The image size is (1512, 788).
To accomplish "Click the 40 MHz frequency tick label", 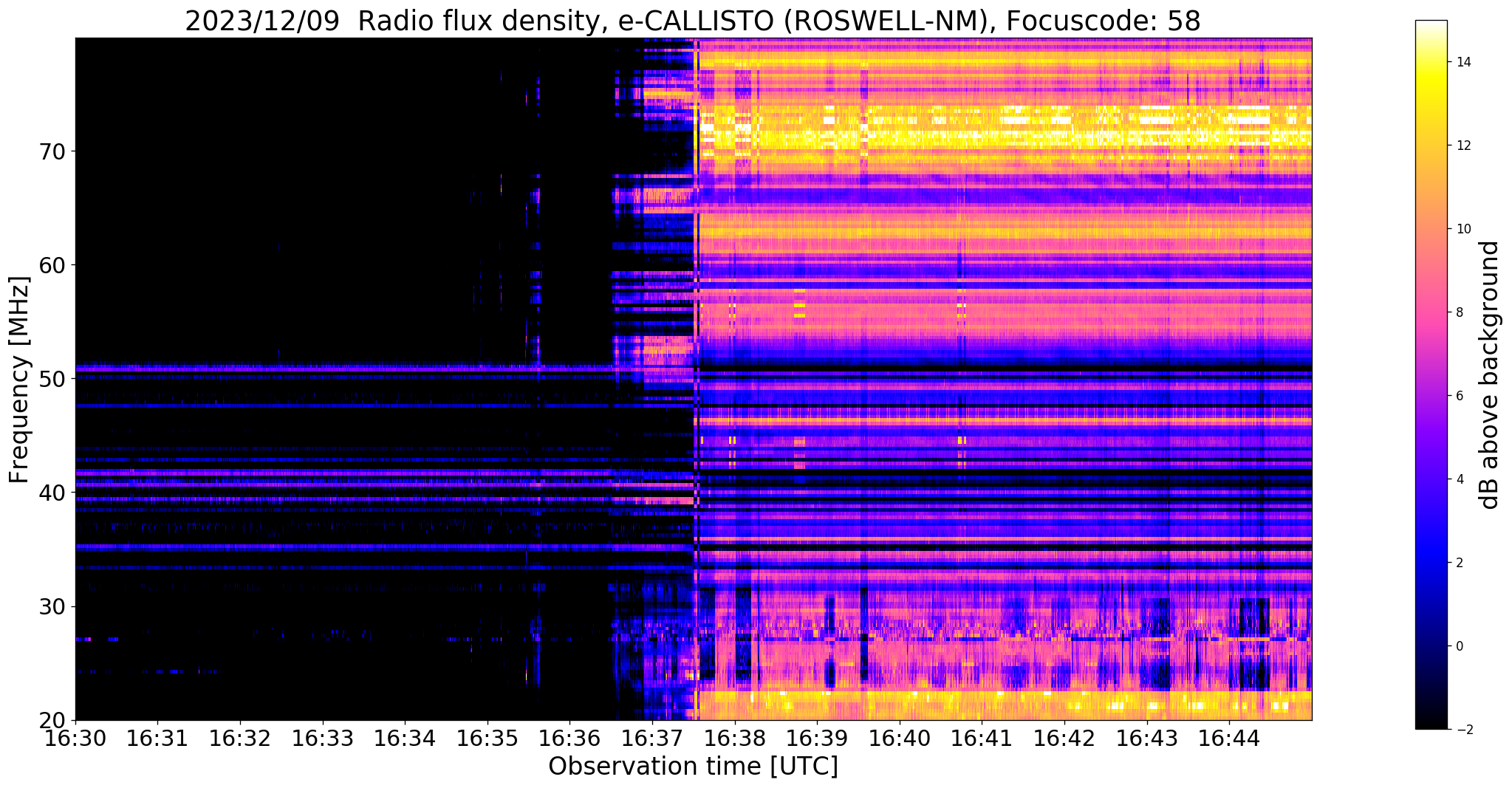I will [52, 493].
